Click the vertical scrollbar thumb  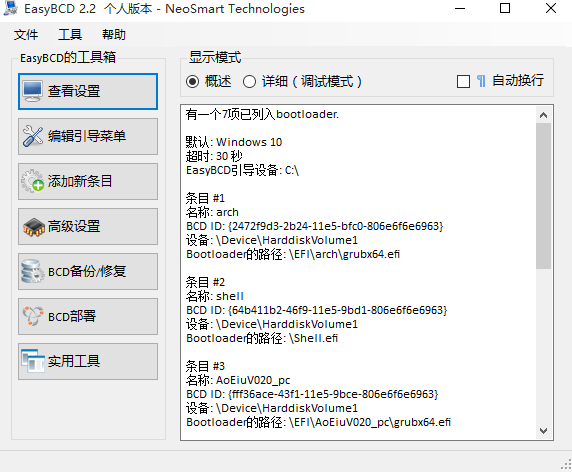coord(543,196)
